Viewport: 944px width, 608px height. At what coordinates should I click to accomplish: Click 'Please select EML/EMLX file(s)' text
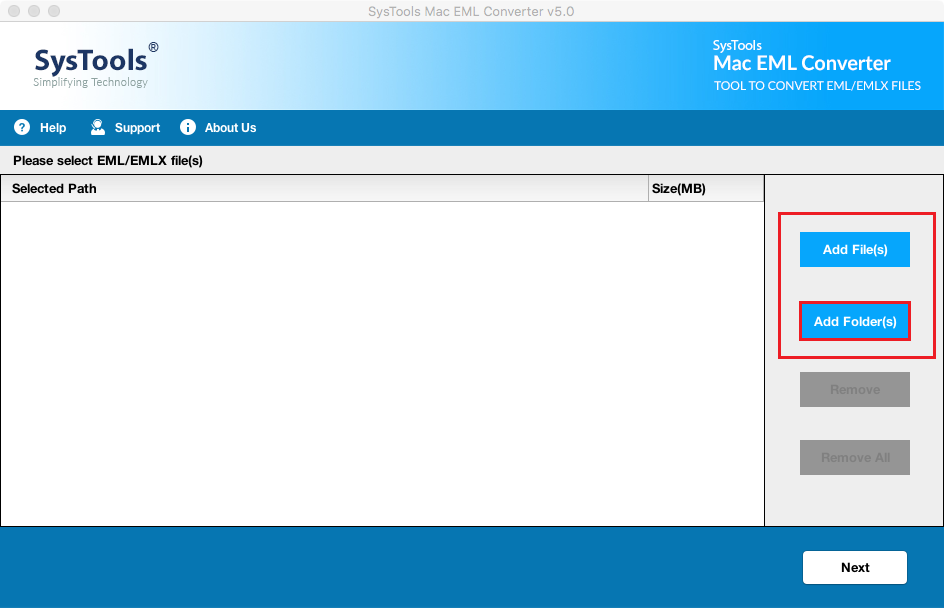[x=108, y=161]
